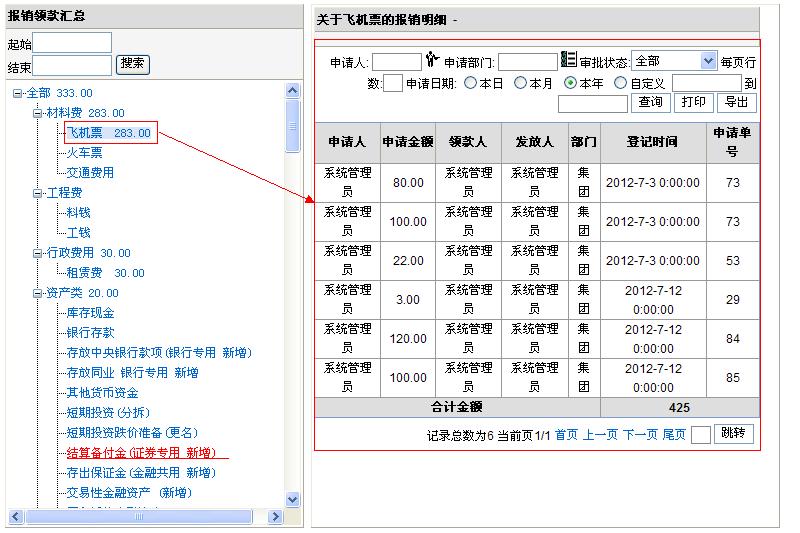Choose the 自定义 custom date option
The width and height of the screenshot is (800, 533).
coord(620,83)
